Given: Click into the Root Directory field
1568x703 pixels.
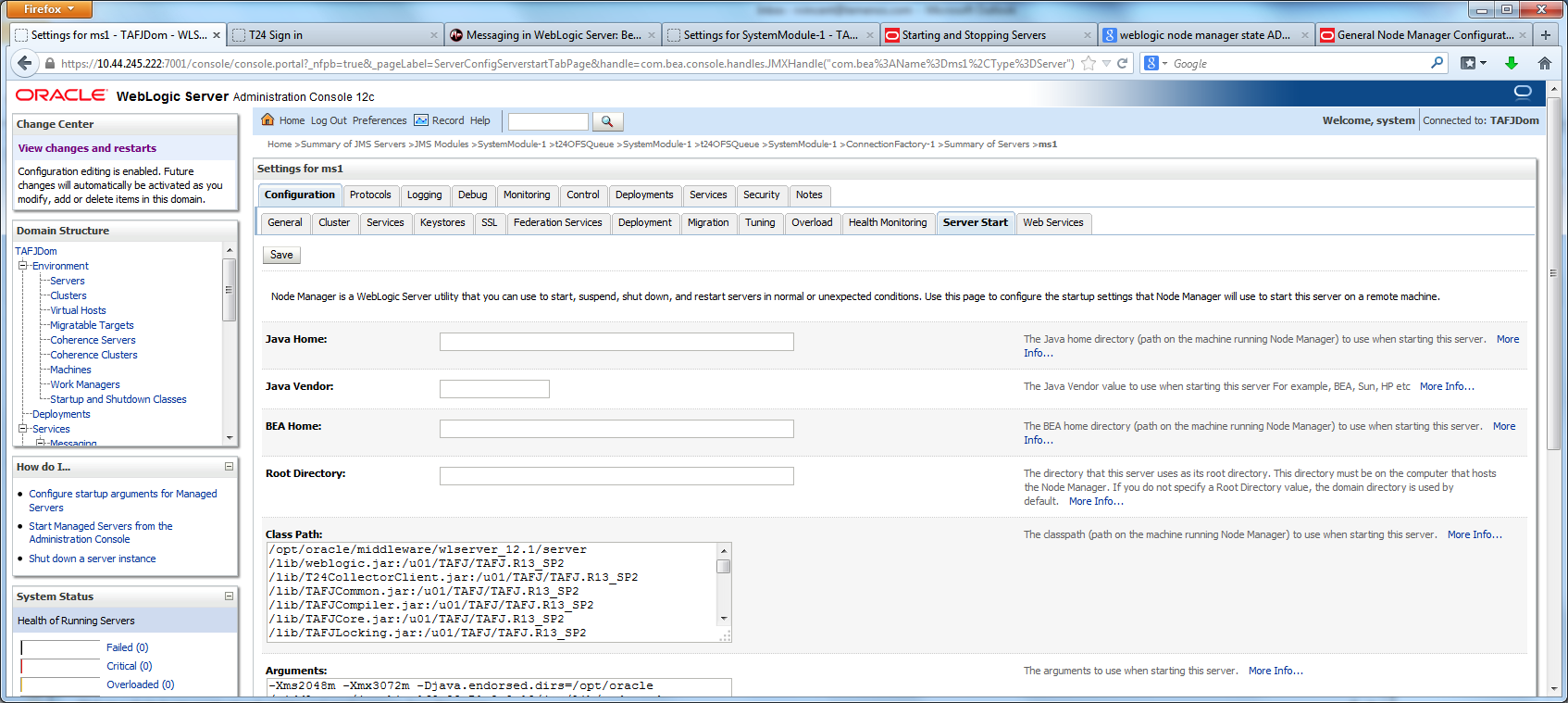Looking at the screenshot, I should [616, 476].
